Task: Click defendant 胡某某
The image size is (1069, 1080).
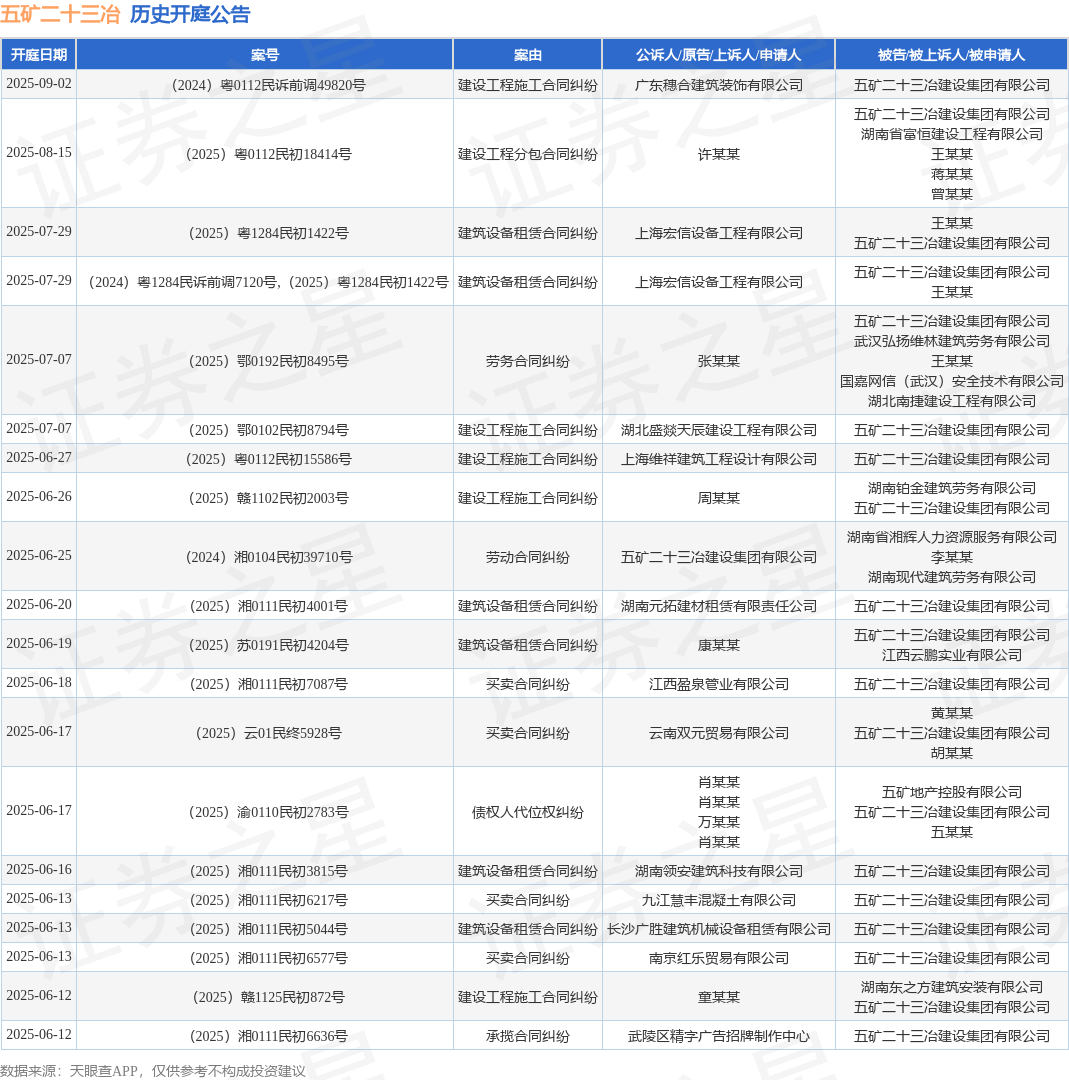Action: coord(951,754)
